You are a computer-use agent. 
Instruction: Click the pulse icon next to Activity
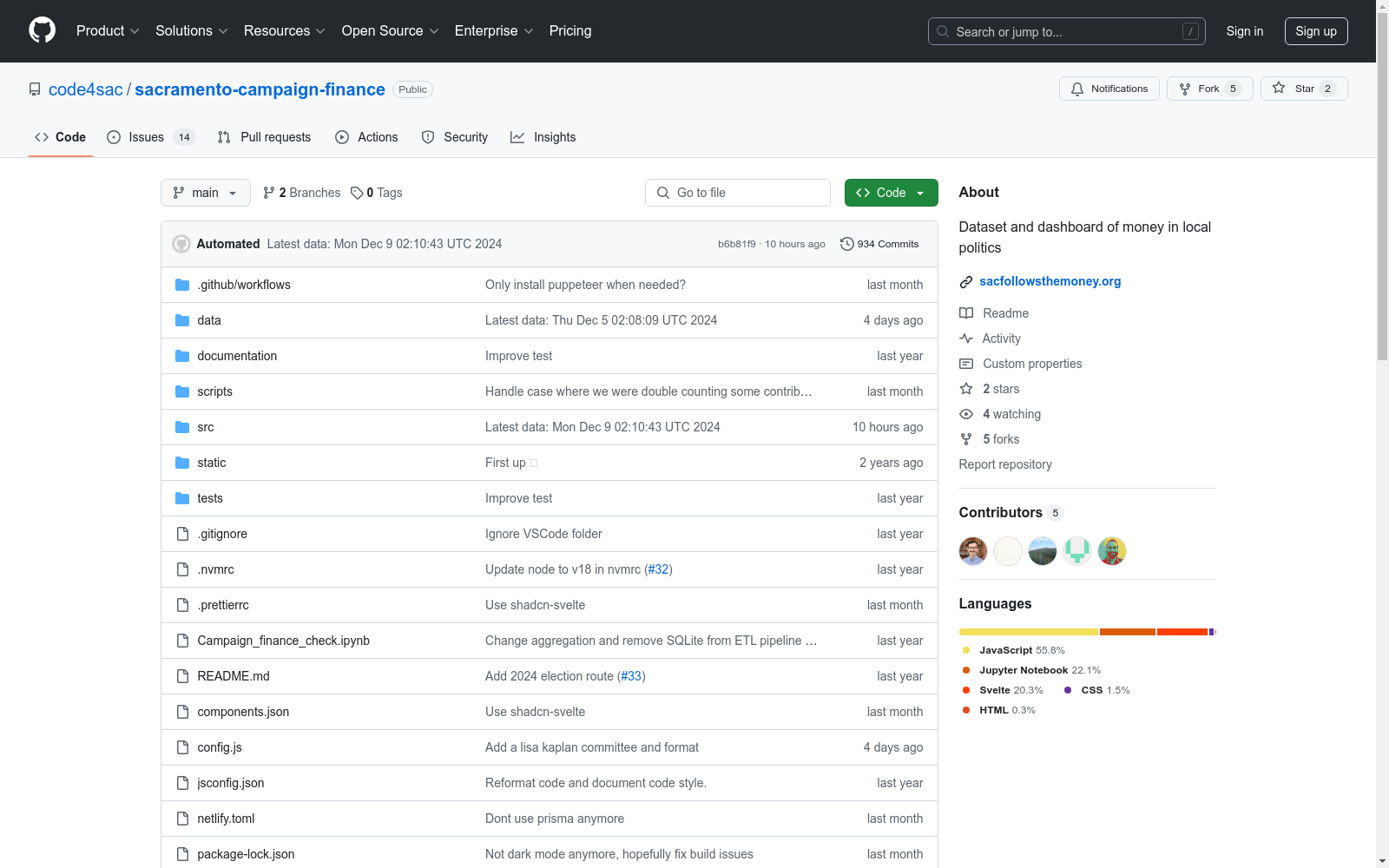tap(966, 339)
